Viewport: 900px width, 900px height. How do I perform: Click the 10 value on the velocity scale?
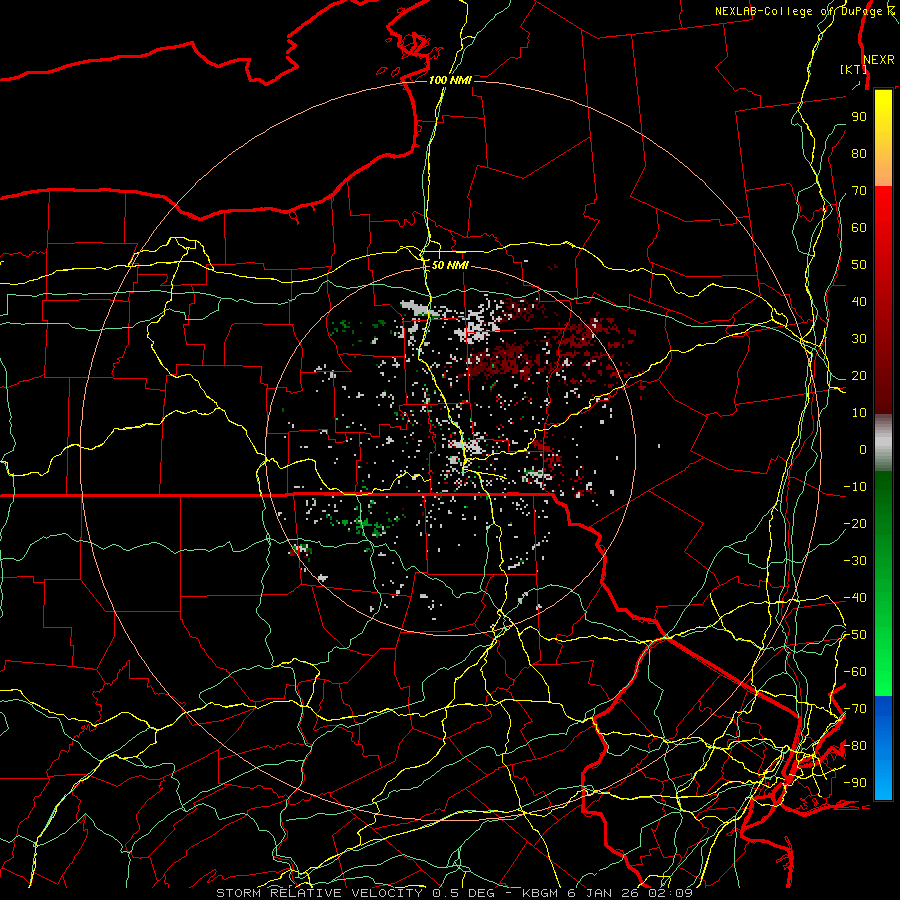click(859, 413)
